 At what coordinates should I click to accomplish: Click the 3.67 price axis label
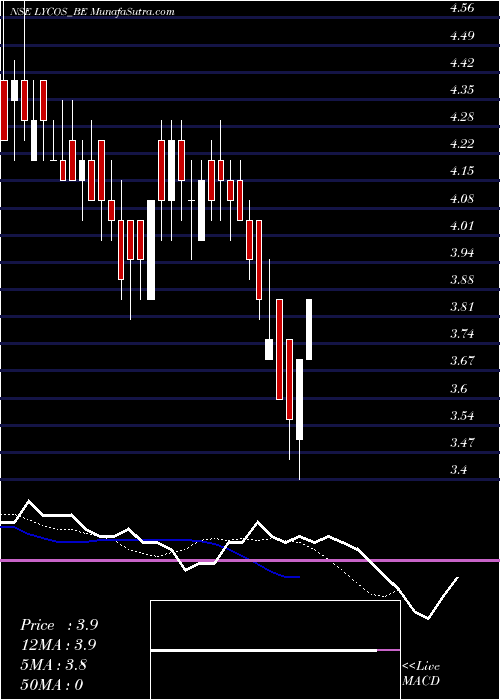(x=463, y=361)
